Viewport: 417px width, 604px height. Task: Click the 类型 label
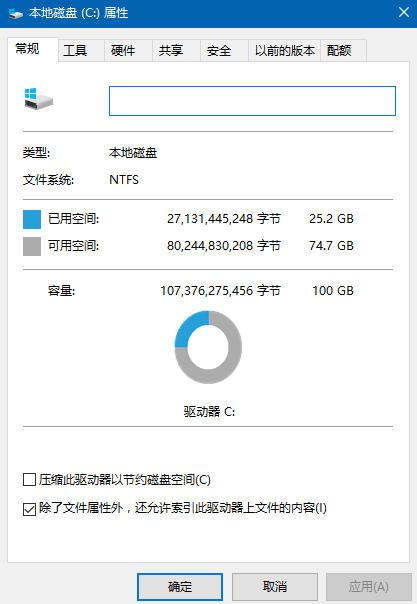[x=37, y=153]
